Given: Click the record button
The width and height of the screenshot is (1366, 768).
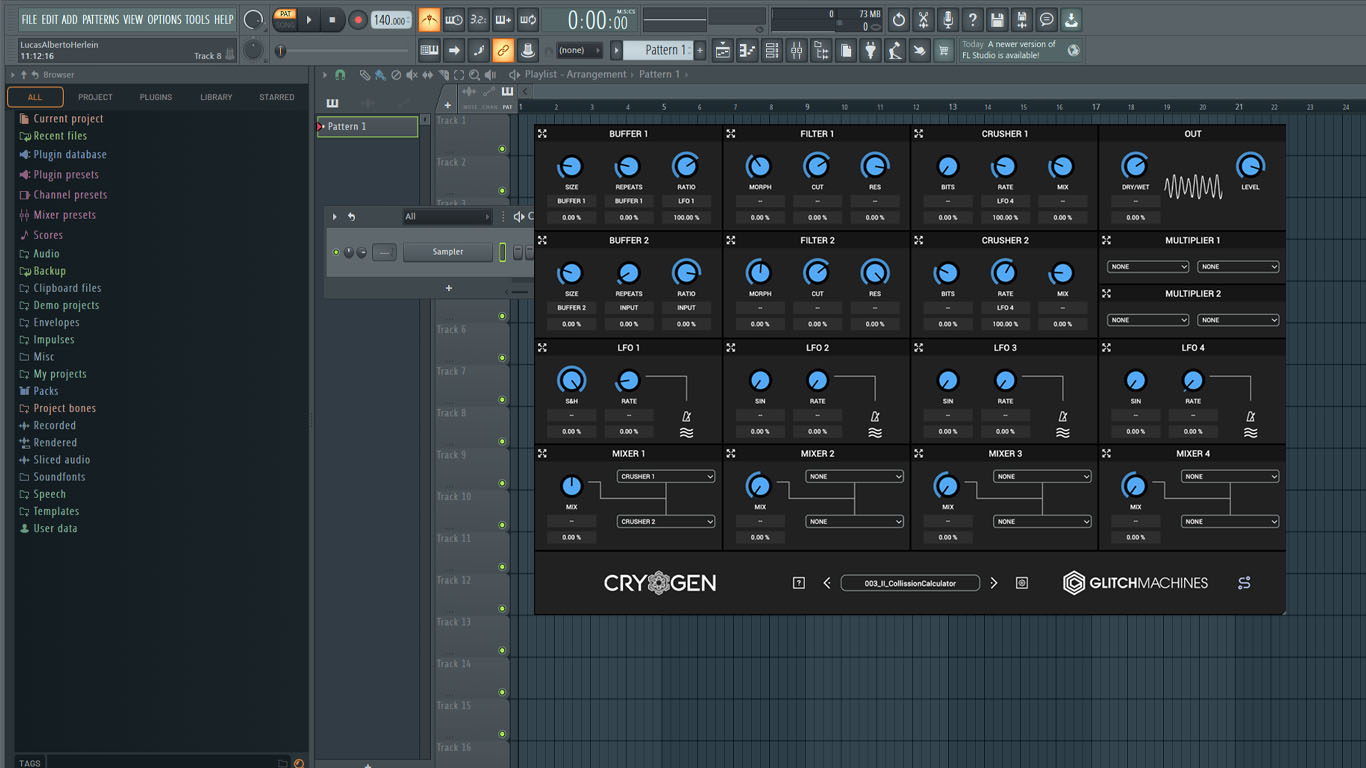Looking at the screenshot, I should click(x=357, y=20).
